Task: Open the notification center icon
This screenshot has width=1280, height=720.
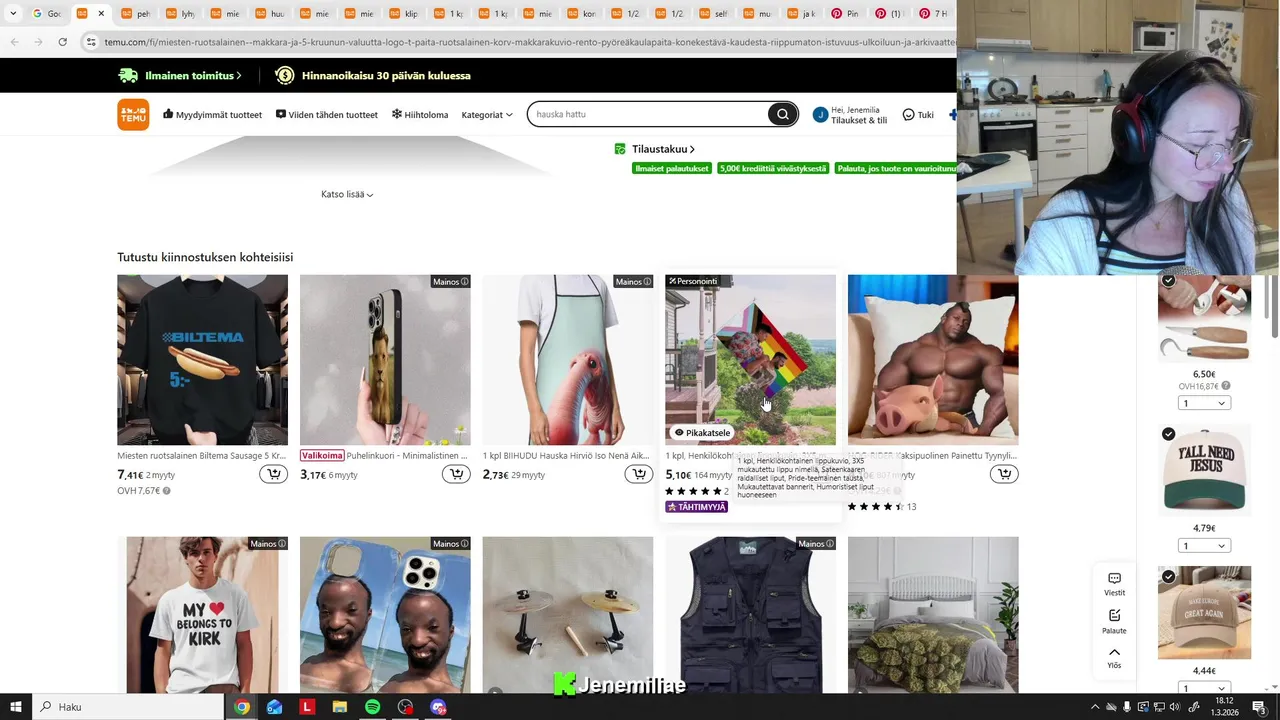Action: tap(1259, 707)
